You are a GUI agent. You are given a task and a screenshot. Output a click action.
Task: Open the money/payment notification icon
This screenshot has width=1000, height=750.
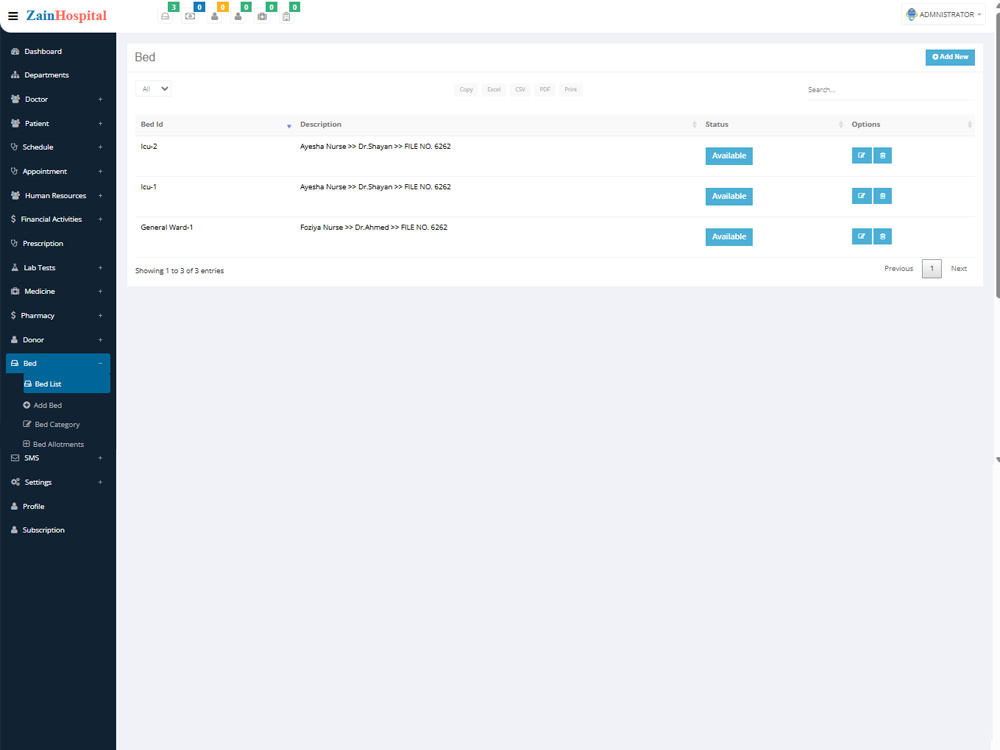pyautogui.click(x=190, y=16)
